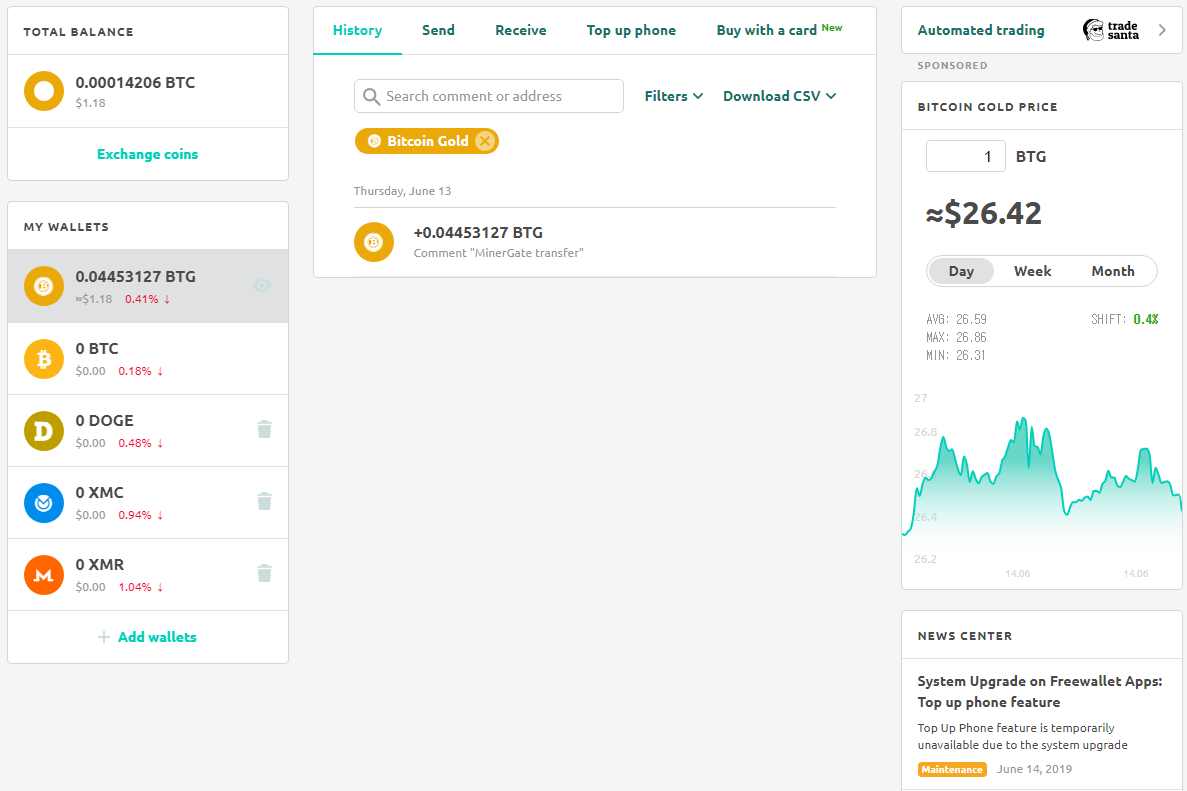Click the 0.00014206 BTC total balance
Viewport: 1187px width, 791px height.
136,83
